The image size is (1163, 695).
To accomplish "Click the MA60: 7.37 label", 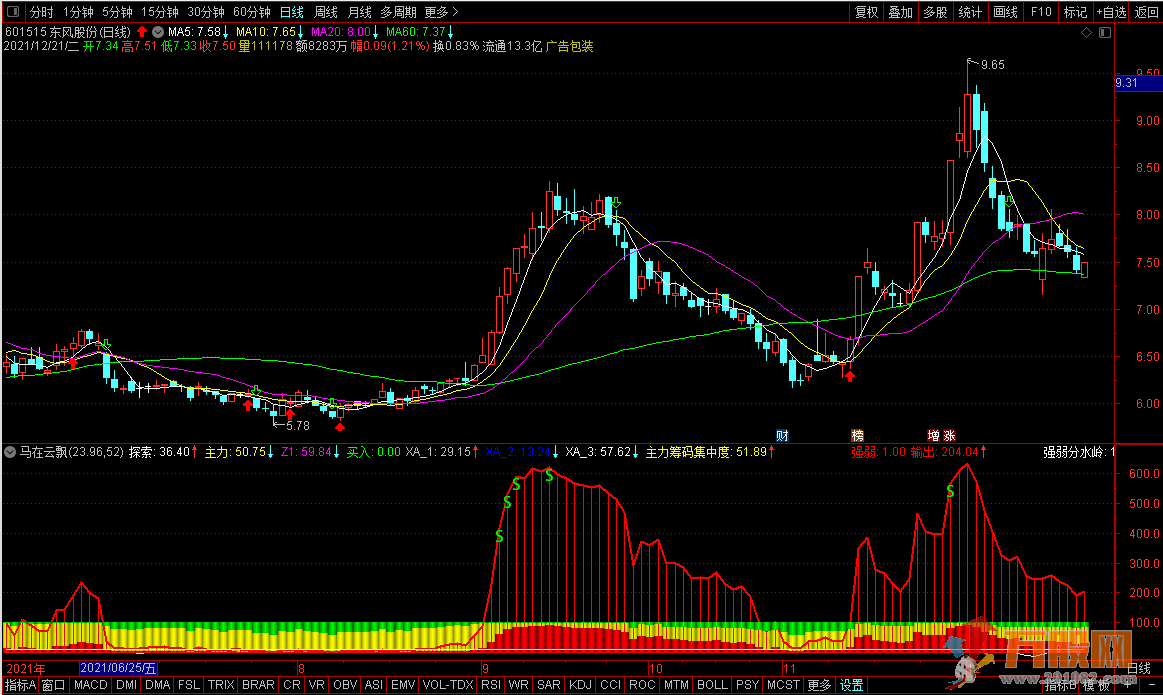I will tap(415, 32).
